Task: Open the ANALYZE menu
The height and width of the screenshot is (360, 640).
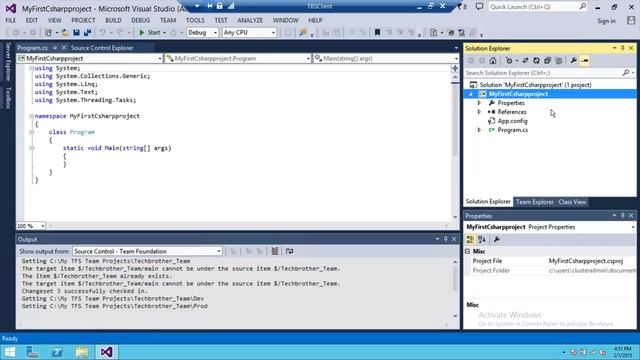Action: 250,20
